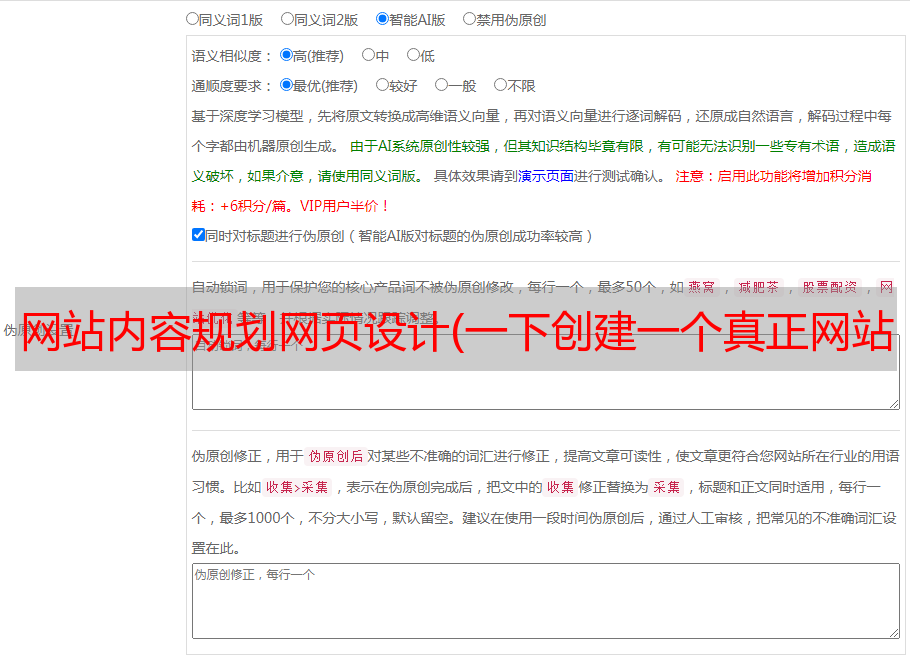
Task: Click the red notice 注意：启用此功能将增加积分消
Action: [773, 176]
